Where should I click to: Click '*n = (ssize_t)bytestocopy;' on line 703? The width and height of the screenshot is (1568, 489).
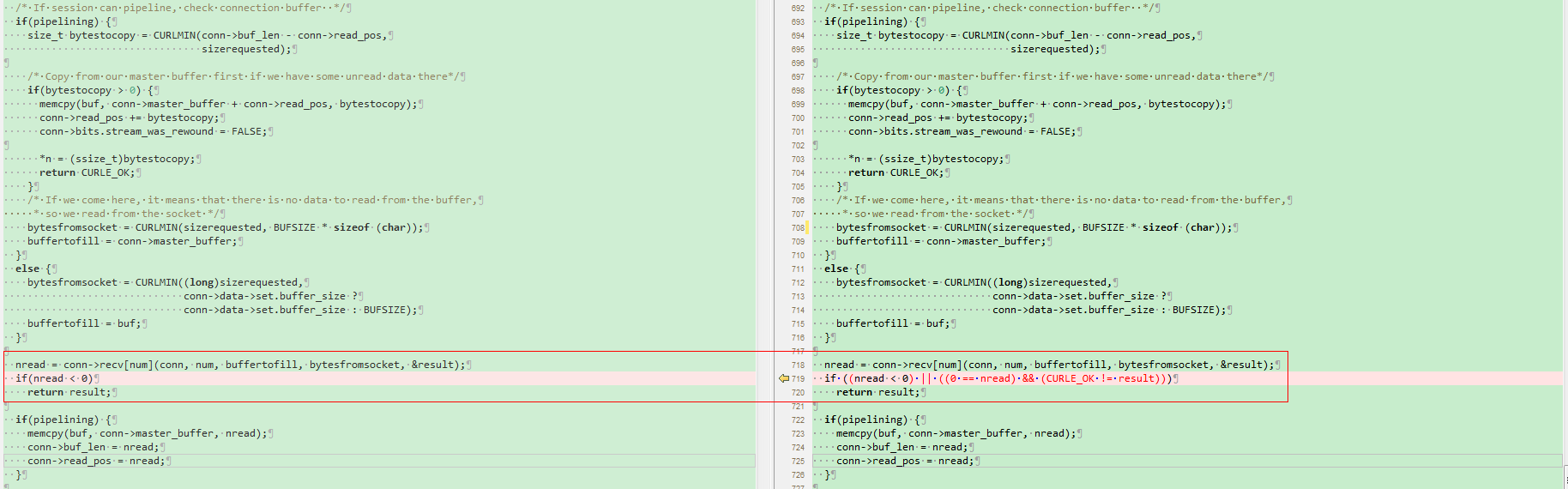(926, 159)
